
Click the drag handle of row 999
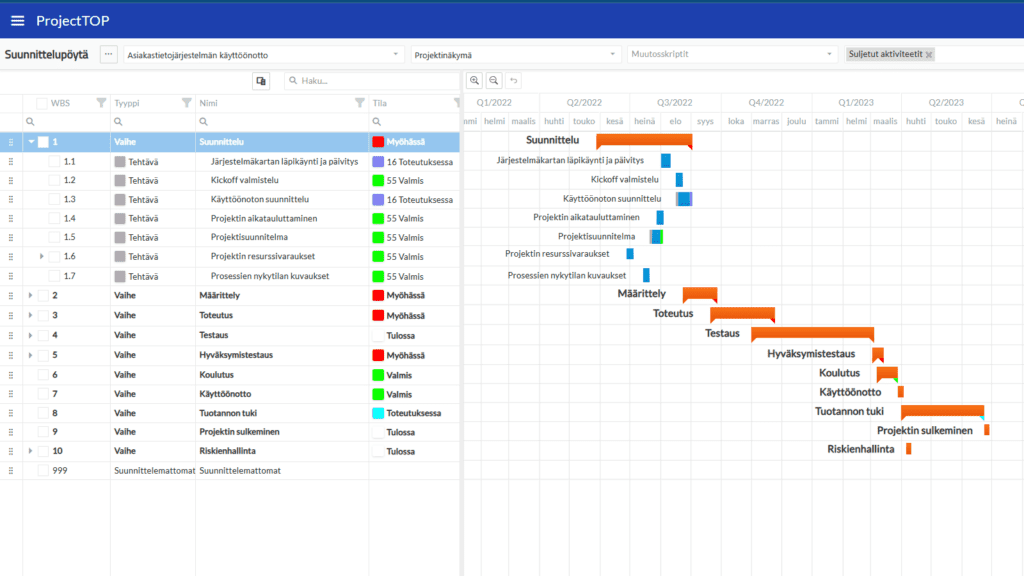[x=11, y=470]
